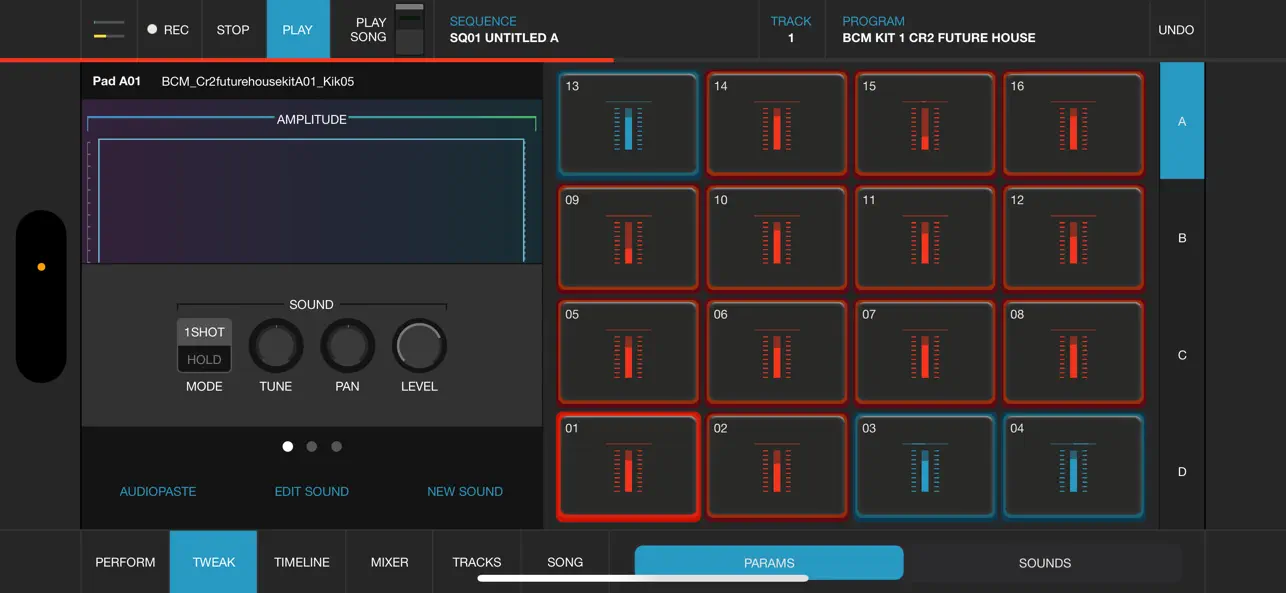Select pad bank B

tap(1182, 238)
